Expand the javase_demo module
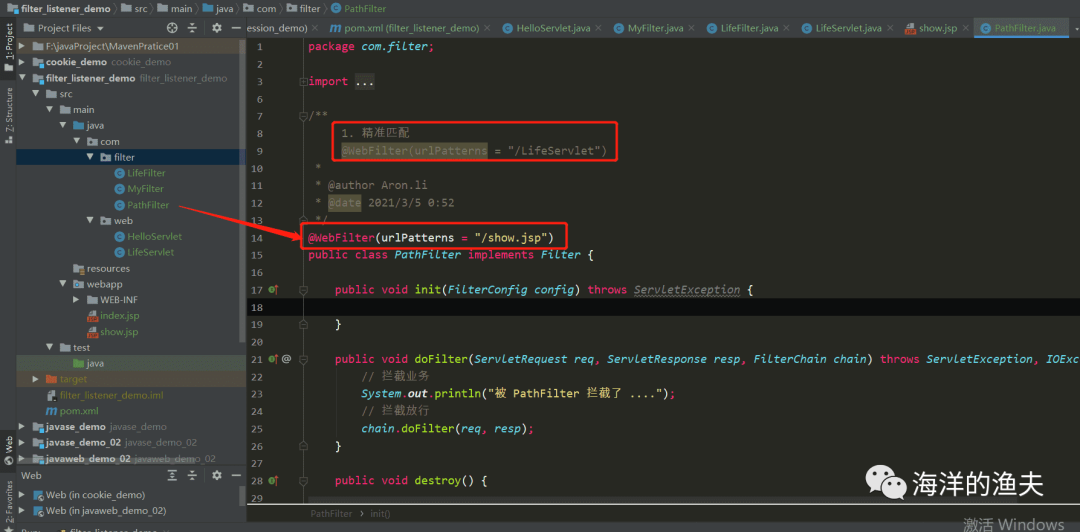This screenshot has width=1080, height=532. click(x=23, y=427)
